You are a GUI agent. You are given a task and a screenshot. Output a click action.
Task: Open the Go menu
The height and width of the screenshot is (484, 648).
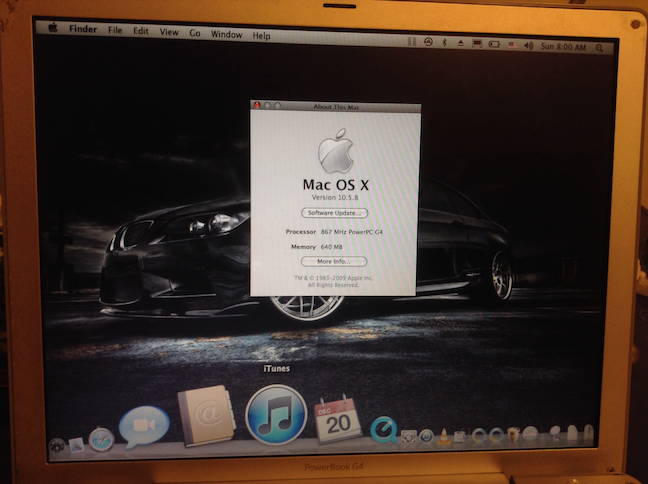coord(195,33)
